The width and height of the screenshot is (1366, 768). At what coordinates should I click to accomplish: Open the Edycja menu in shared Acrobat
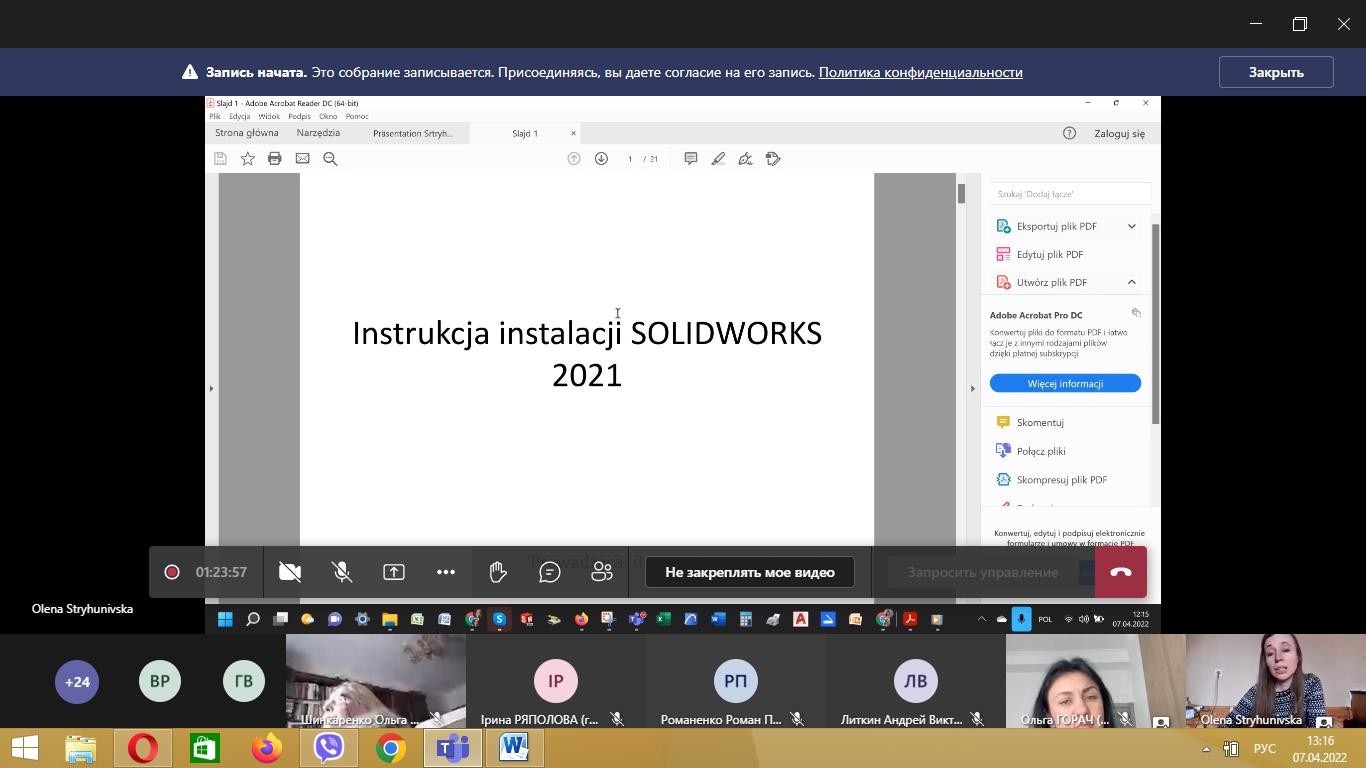239,116
